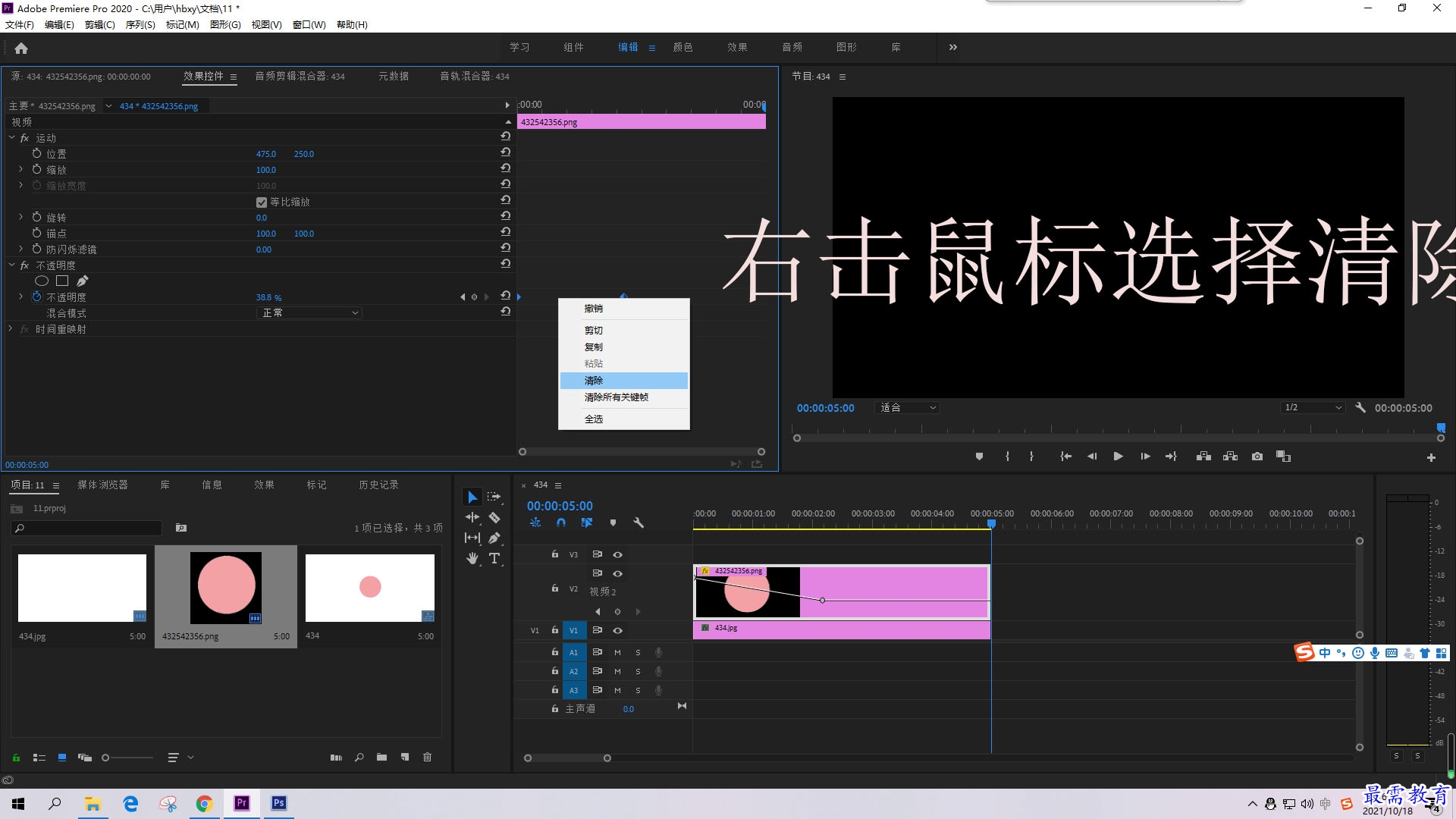
Task: Select the Pen tool in tools panel
Action: (494, 538)
